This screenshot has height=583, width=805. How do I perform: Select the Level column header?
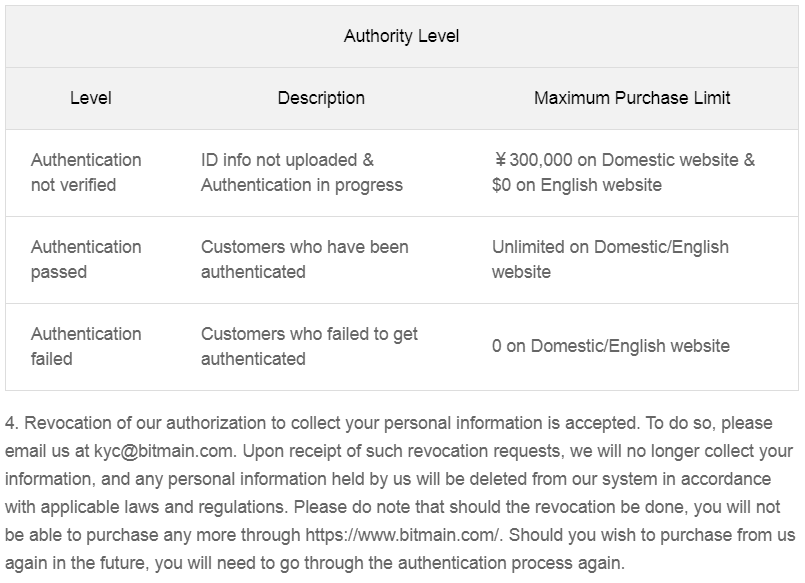(x=91, y=98)
